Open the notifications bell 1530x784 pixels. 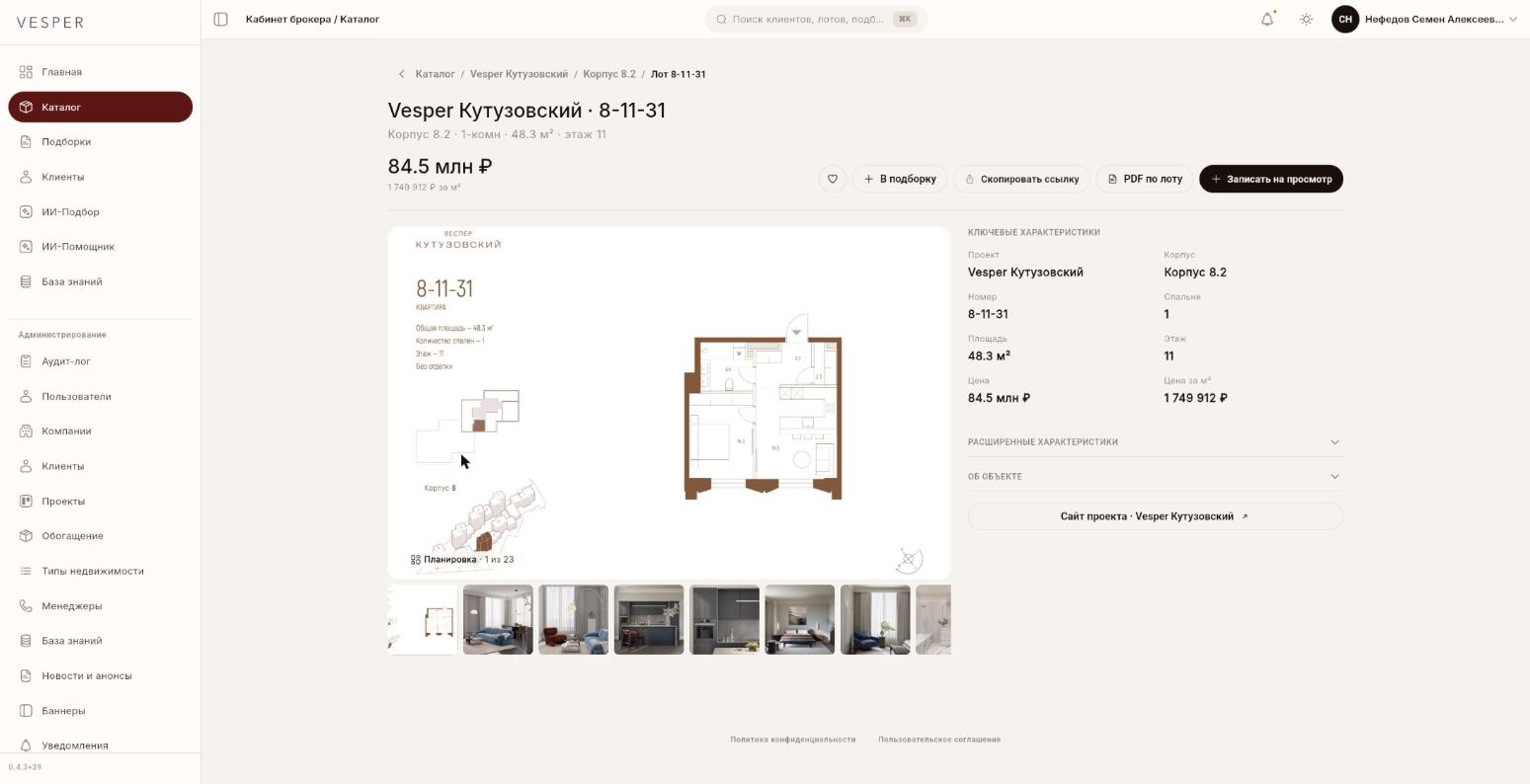click(x=1267, y=19)
